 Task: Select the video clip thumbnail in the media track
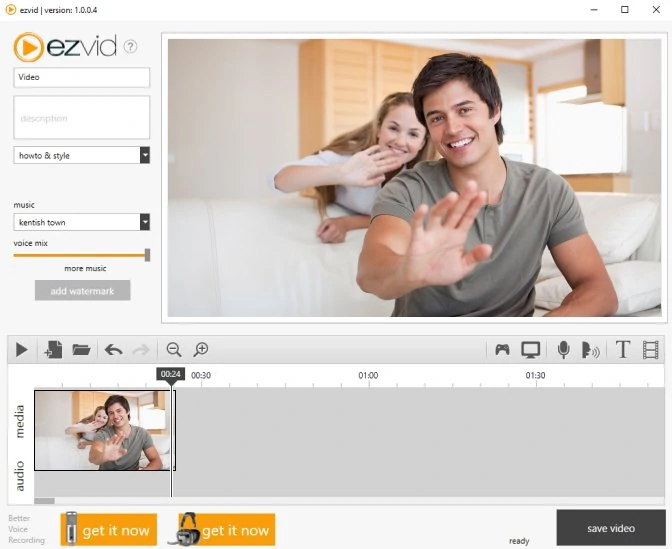(103, 430)
